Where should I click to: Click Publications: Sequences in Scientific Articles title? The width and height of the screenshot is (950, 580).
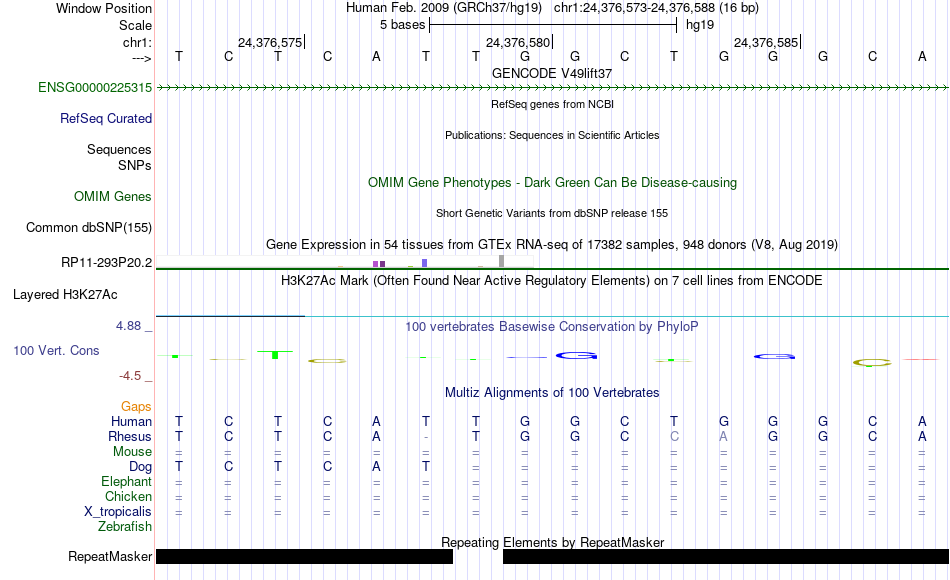click(552, 135)
